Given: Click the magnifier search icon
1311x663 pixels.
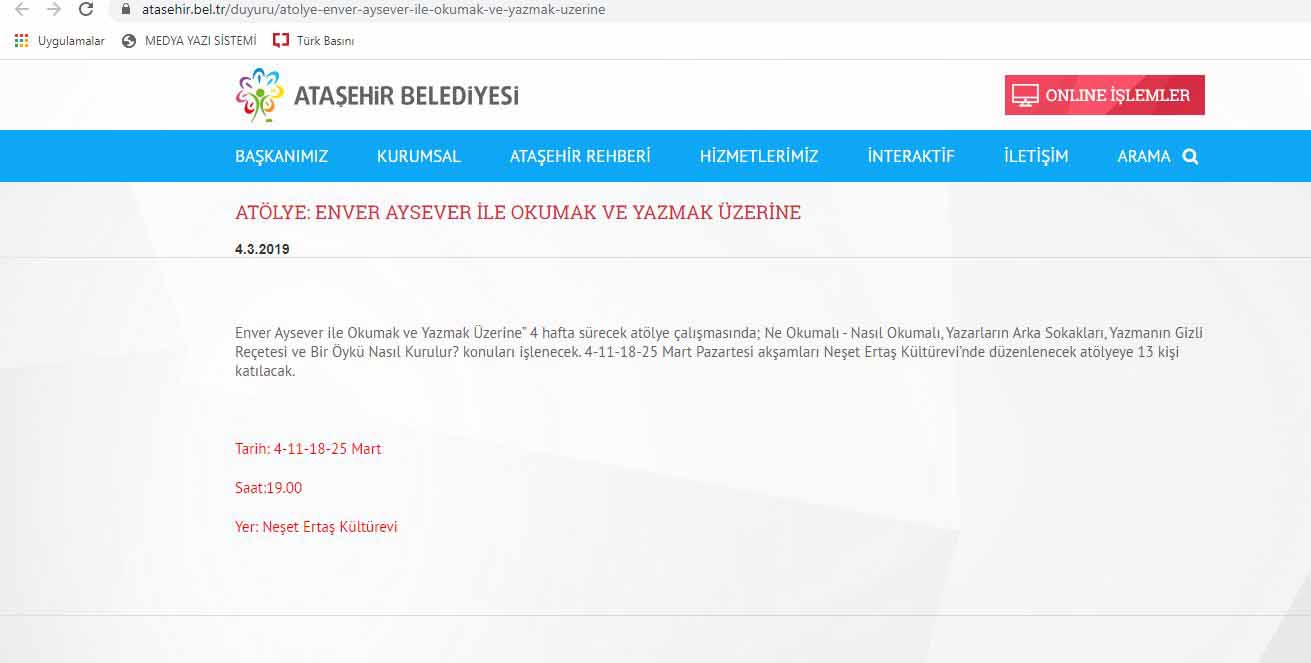Looking at the screenshot, I should click(x=1190, y=156).
